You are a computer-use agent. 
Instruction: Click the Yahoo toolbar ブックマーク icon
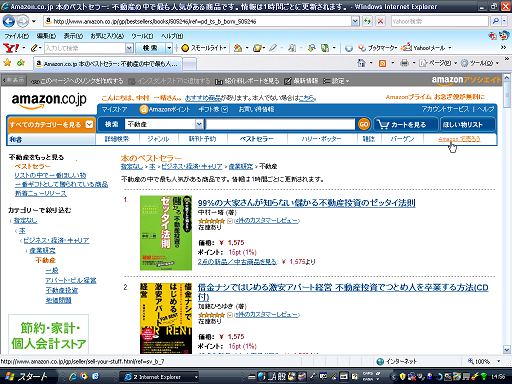(362, 48)
